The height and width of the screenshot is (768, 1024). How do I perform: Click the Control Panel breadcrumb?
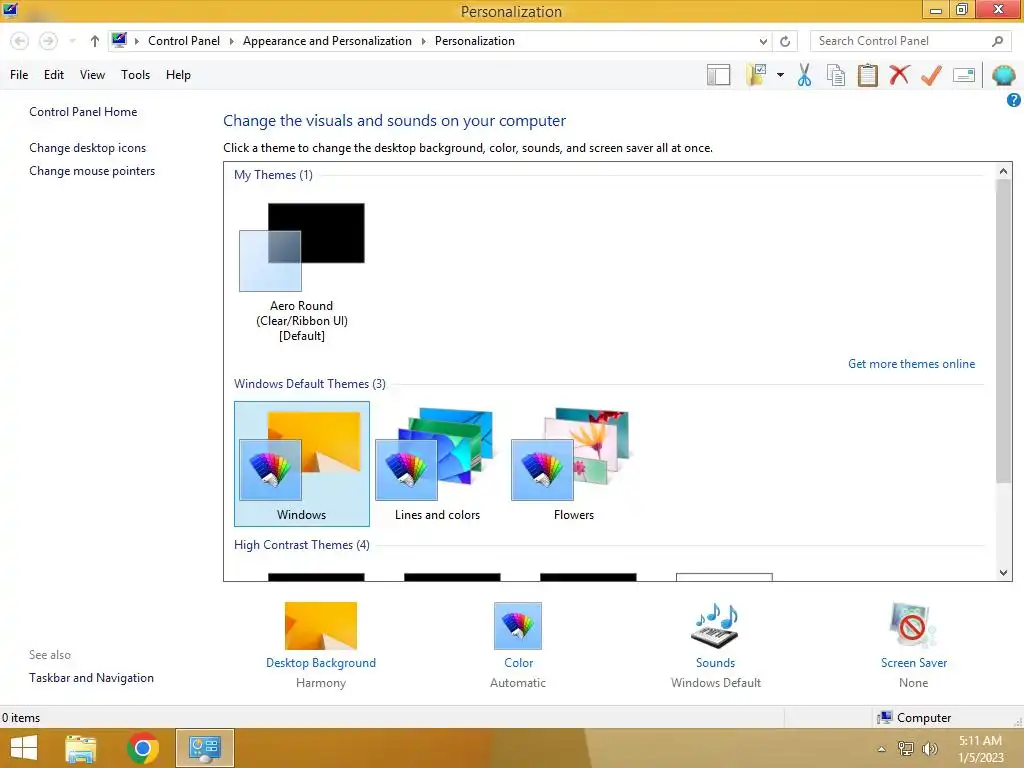coord(184,40)
